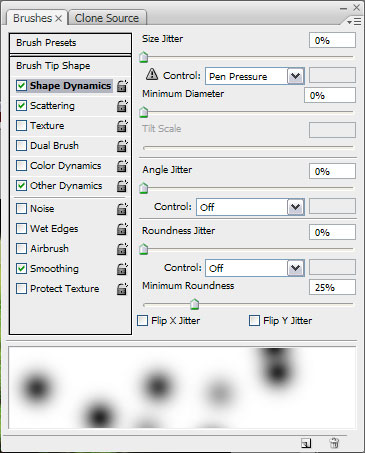Open the Roundness Jitter Control dropdown
Viewport: 365px width, 453px height.
[x=295, y=268]
